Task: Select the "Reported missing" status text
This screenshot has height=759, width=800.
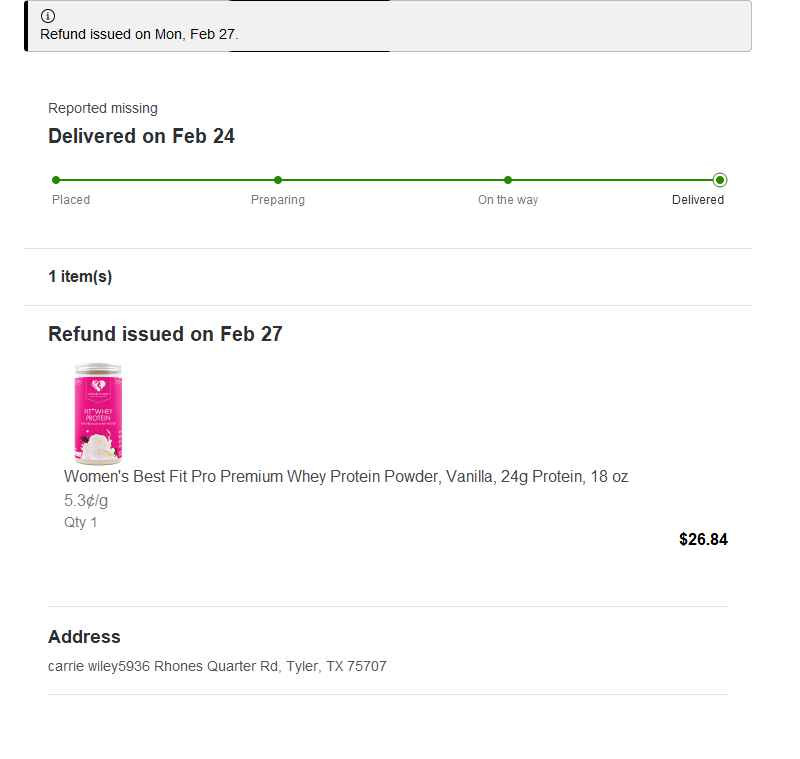Action: (x=103, y=108)
